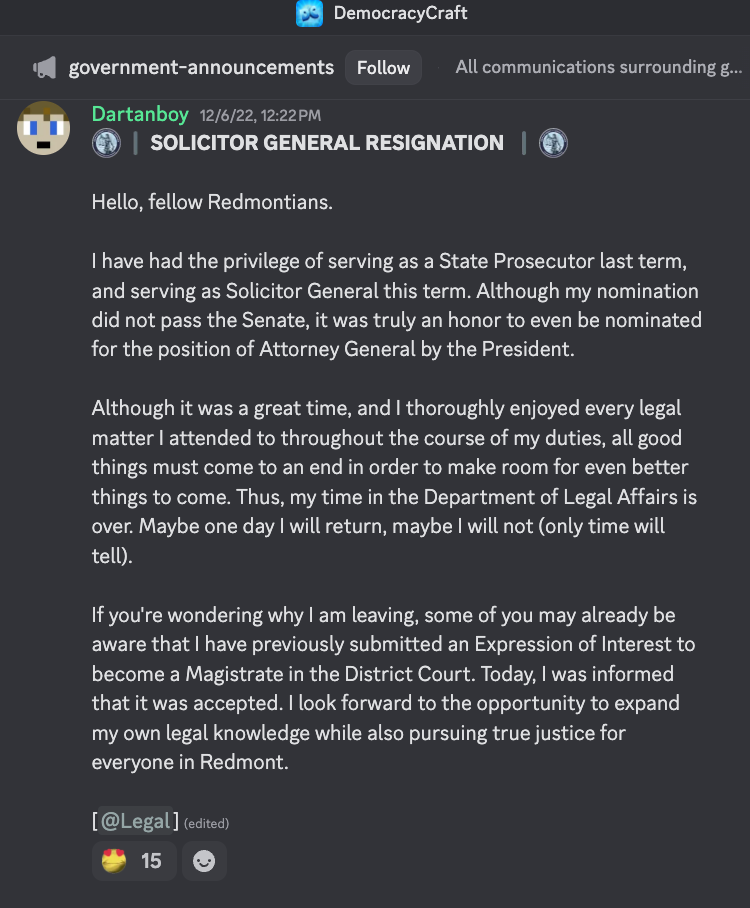Toggle the heart-eyes emoji reaction
The height and width of the screenshot is (908, 750).
[x=134, y=861]
